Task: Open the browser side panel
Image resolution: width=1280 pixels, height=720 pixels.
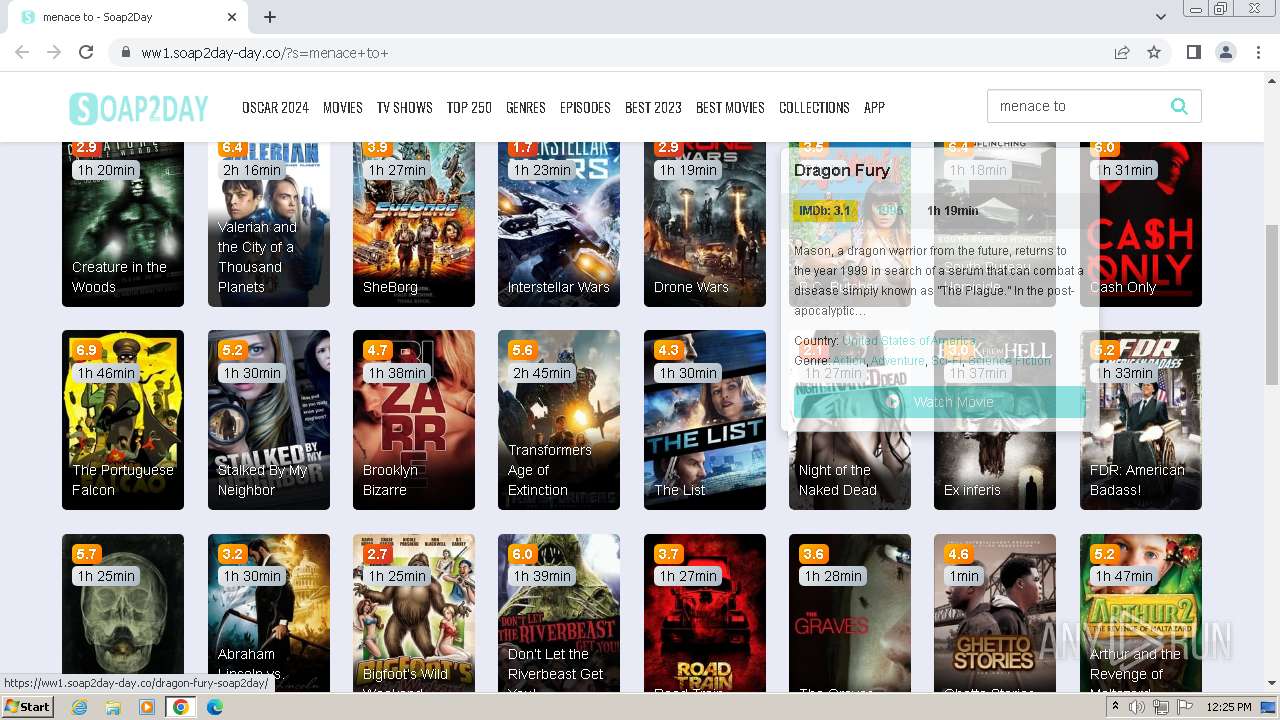Action: [x=1193, y=52]
